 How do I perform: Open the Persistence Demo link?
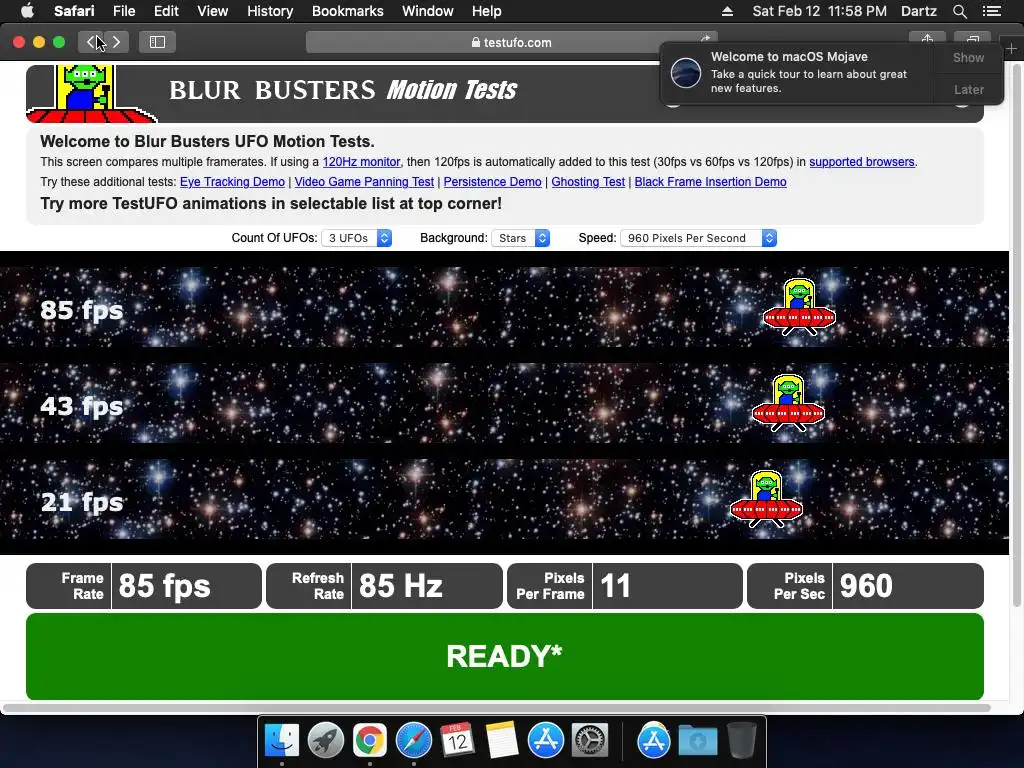tap(492, 182)
